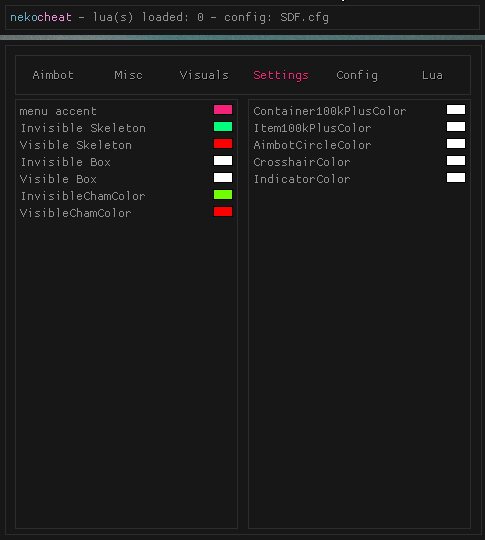Change the Visible Skeleton red swatch
Screen dimensions: 485x540
pos(223,144)
